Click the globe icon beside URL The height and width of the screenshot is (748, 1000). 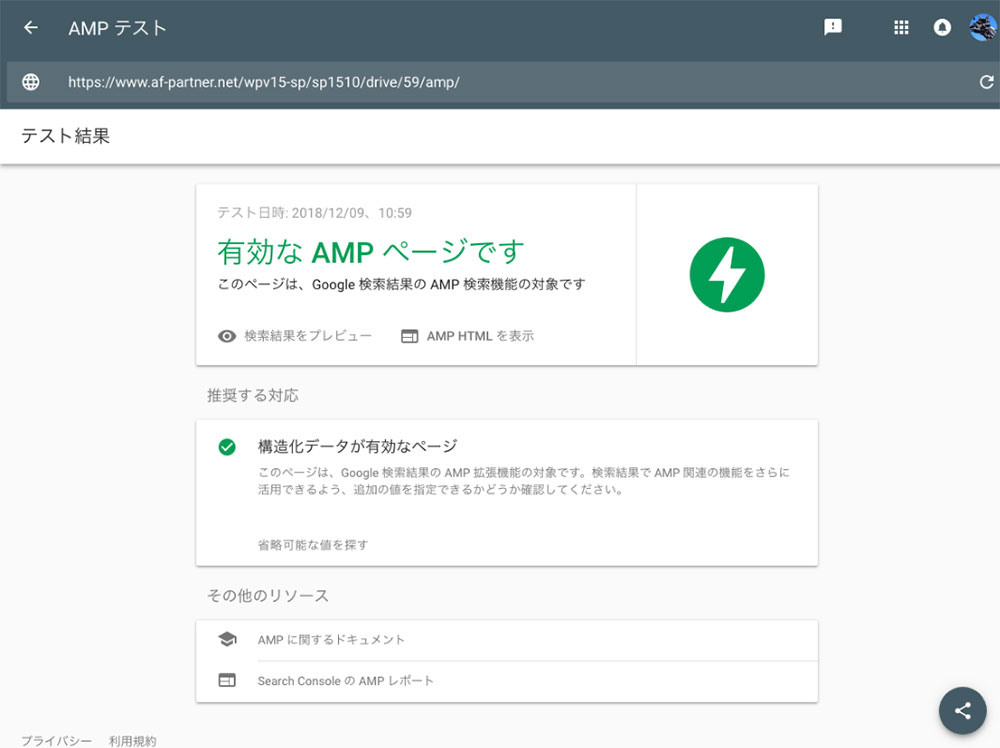pyautogui.click(x=31, y=82)
